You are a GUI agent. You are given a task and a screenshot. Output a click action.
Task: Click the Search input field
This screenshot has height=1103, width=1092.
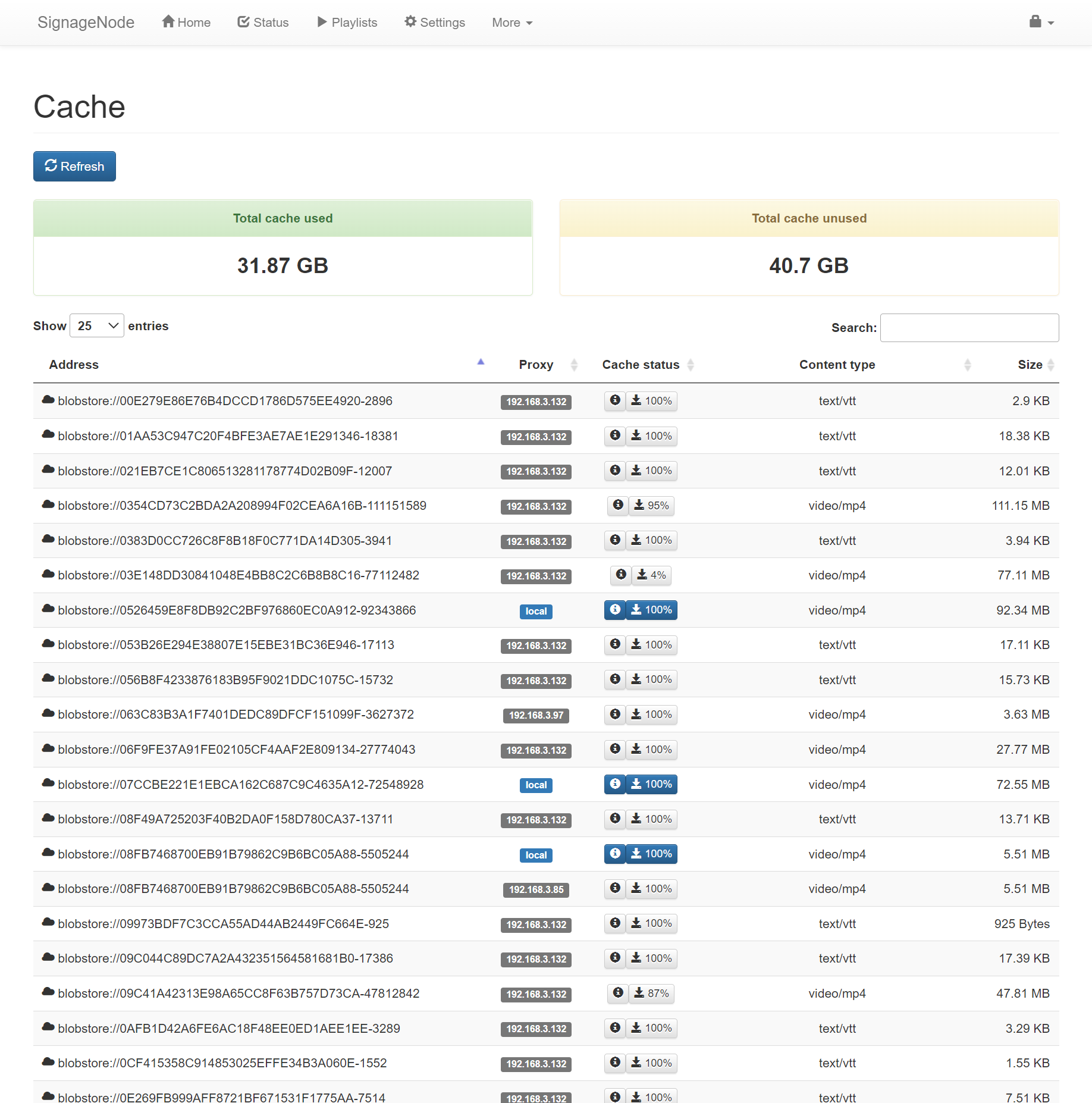coord(969,328)
